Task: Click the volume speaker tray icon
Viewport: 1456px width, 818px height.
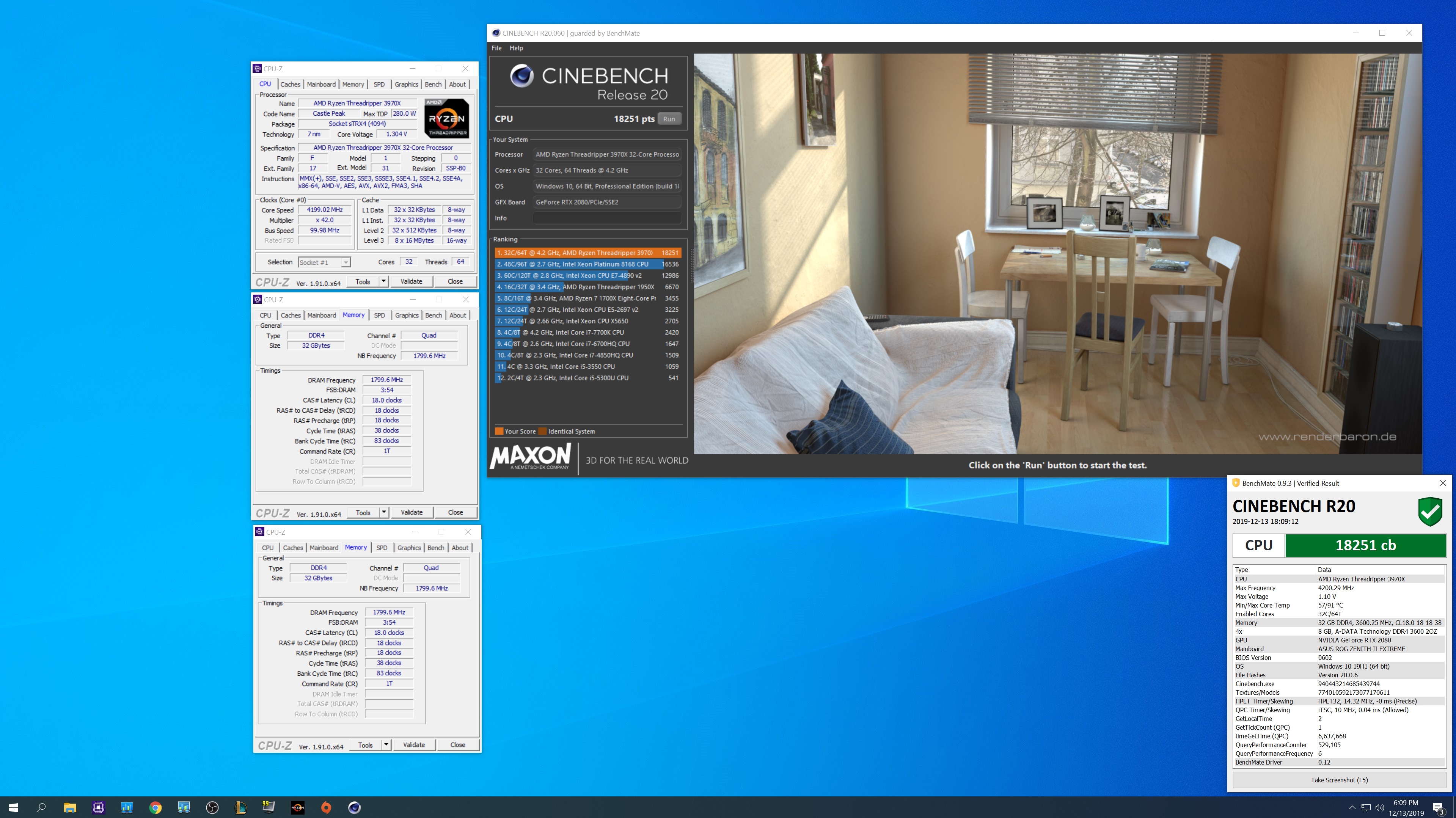Action: pyautogui.click(x=1380, y=807)
